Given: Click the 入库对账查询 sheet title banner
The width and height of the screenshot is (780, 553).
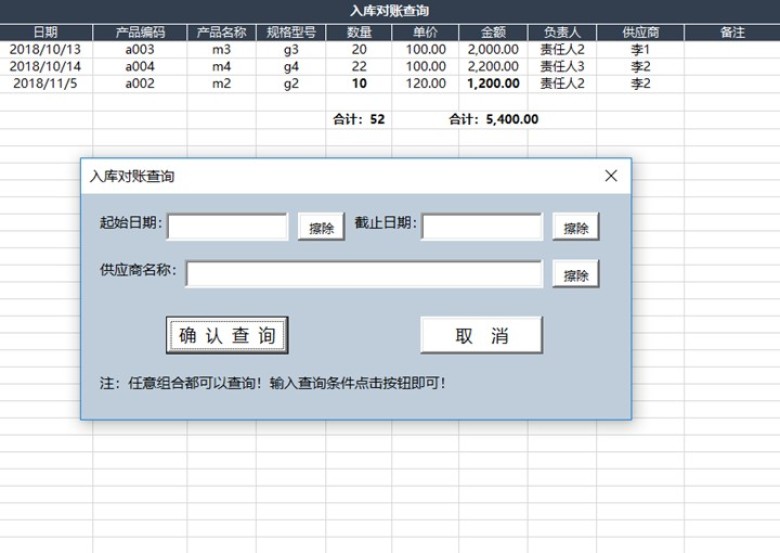Looking at the screenshot, I should tap(390, 11).
